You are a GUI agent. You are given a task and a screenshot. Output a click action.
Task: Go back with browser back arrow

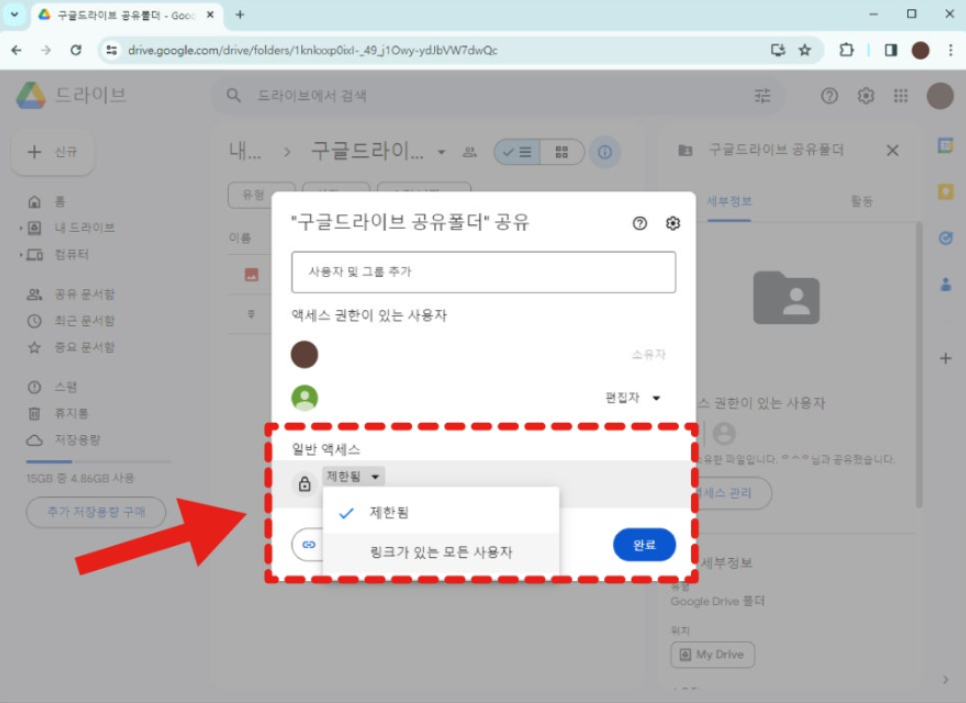pos(17,50)
